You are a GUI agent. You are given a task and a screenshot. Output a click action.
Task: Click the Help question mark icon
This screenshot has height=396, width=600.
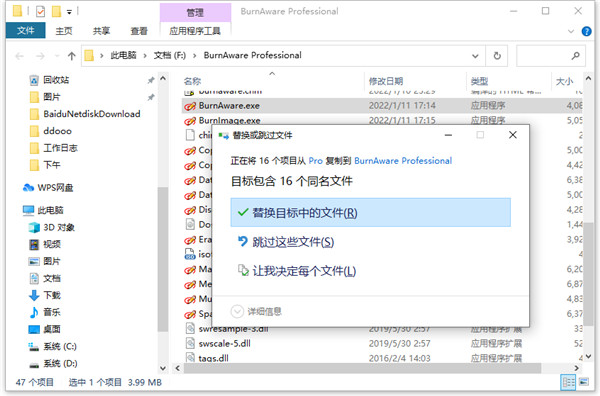586,31
